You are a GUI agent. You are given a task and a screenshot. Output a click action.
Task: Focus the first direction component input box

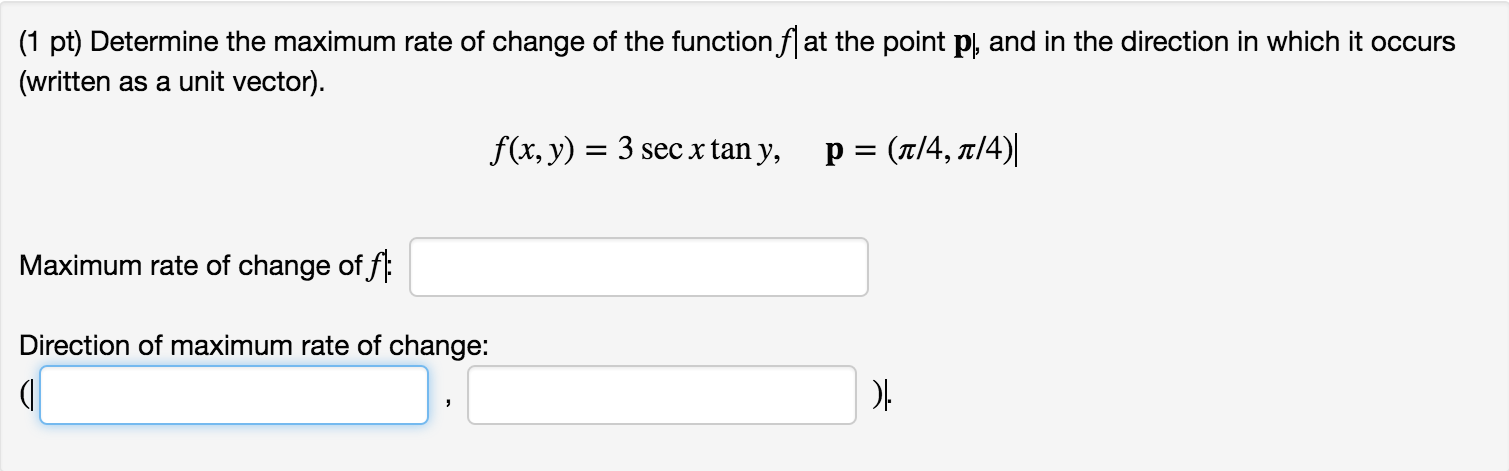[x=234, y=395]
